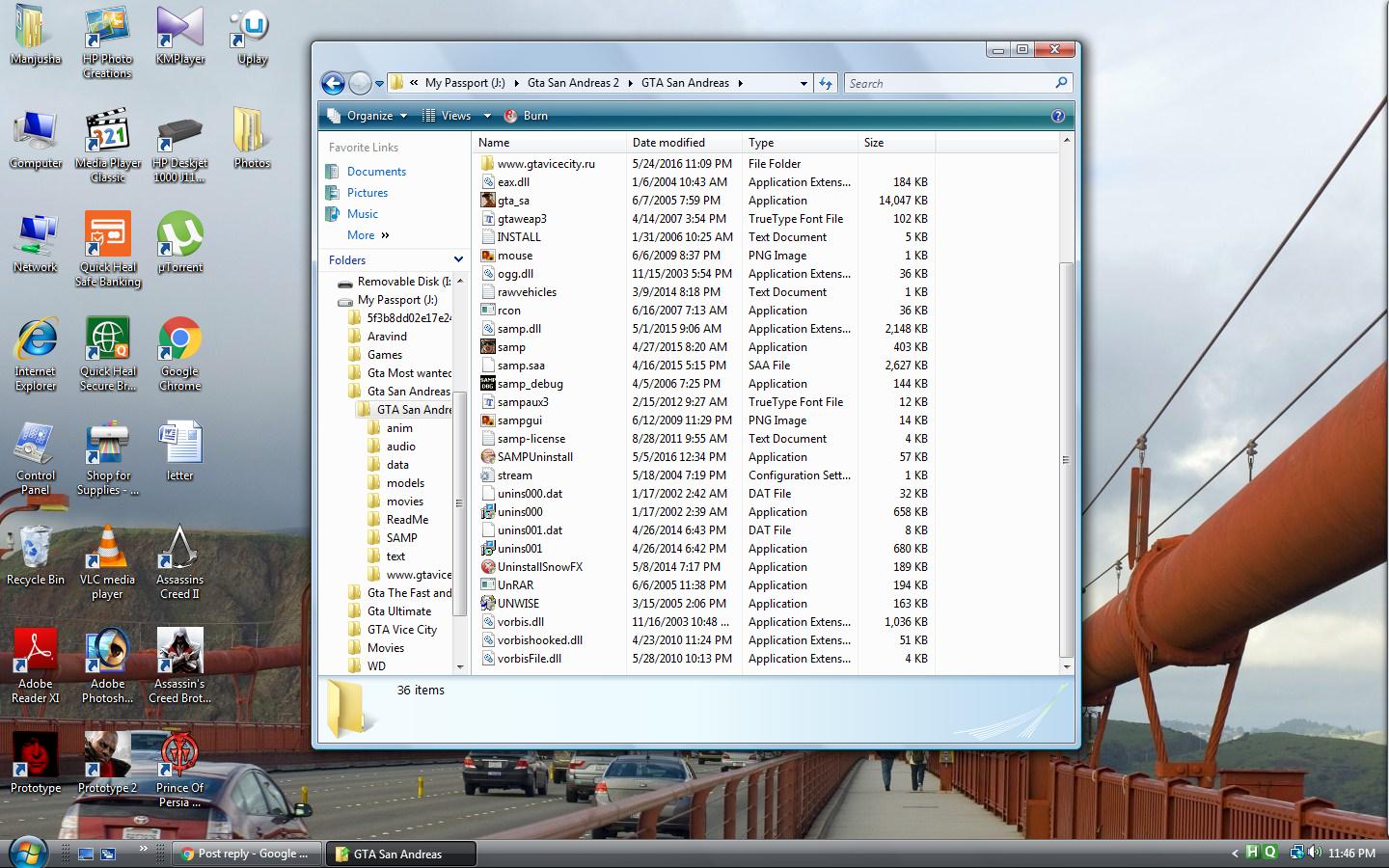This screenshot has width=1389, height=868.
Task: Open the VLC media player shortcut
Action: tap(107, 562)
